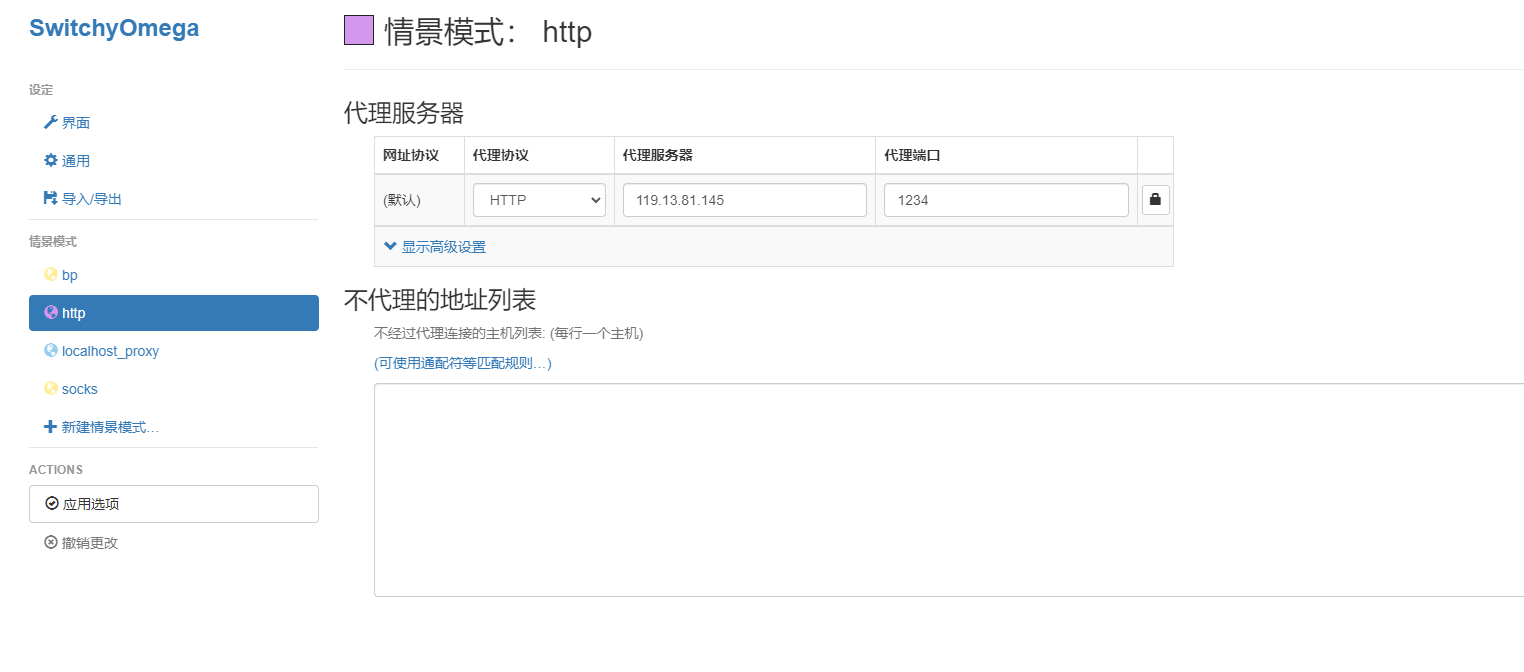Open 通用 settings via the gear icon
Screen dimensions: 1524x672
(49, 160)
